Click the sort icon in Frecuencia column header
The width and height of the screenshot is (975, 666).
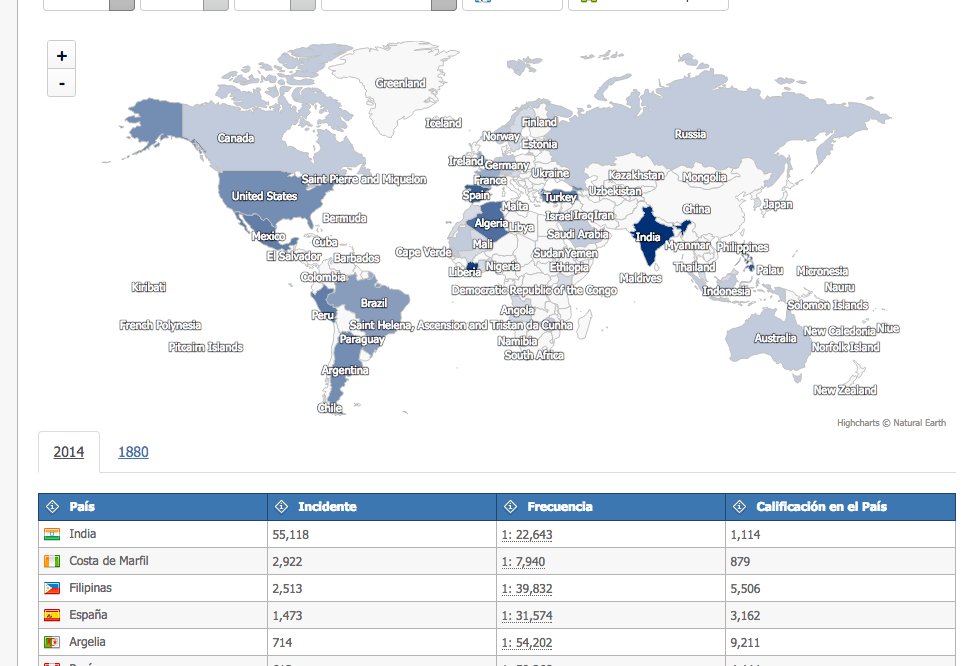coord(511,507)
